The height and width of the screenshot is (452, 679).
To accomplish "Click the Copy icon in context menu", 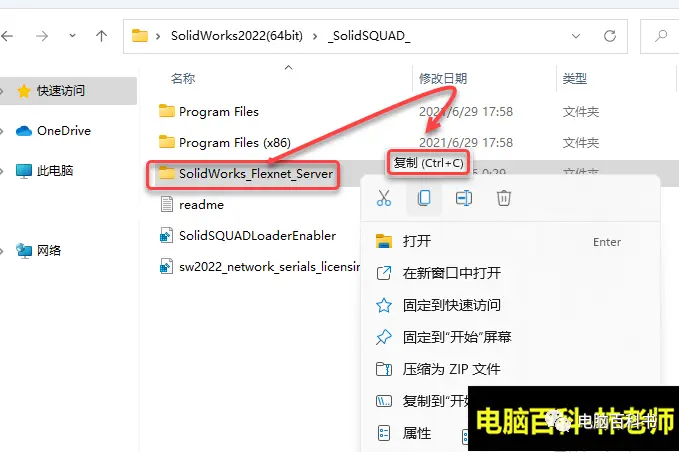I will tap(424, 198).
